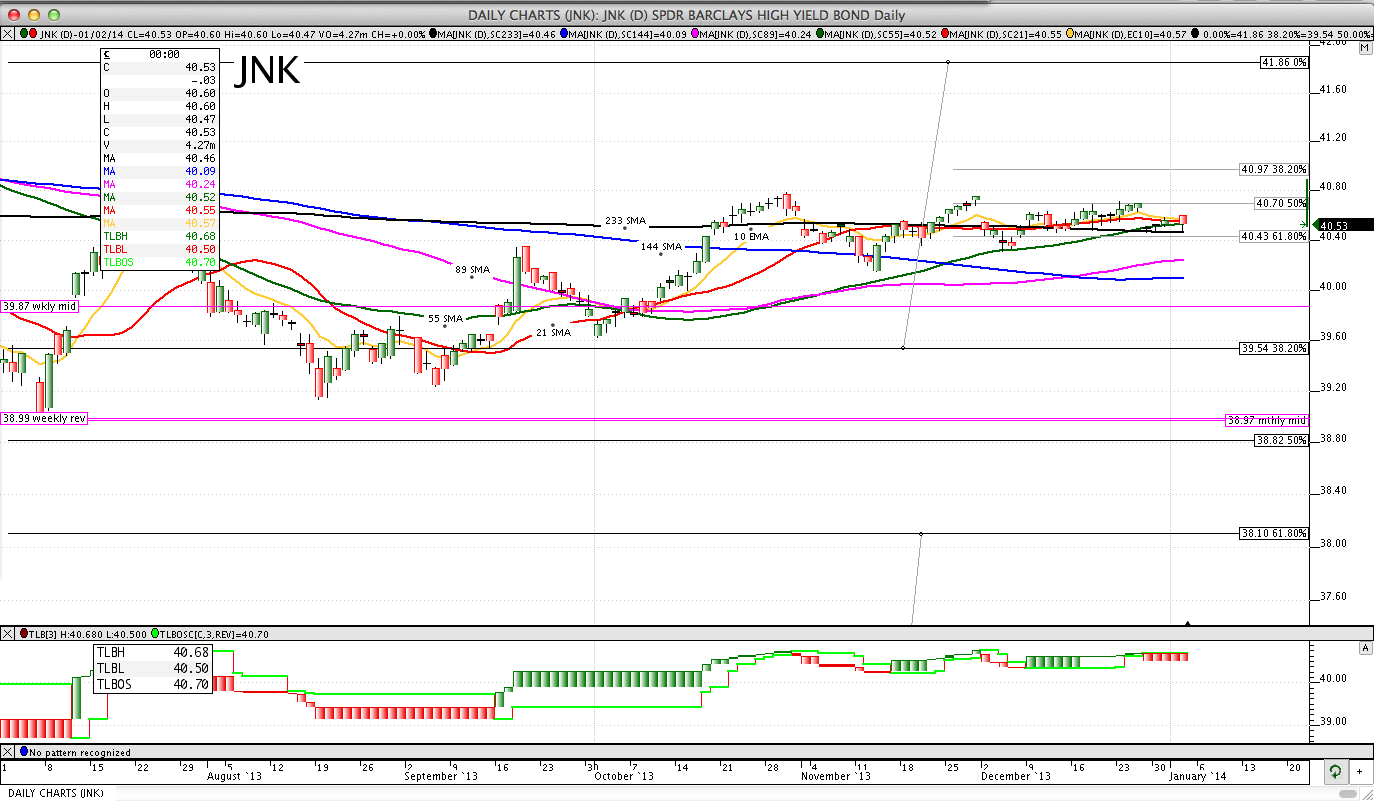Viewport: 1374px width, 801px height.
Task: Click the 40.70 50% Fibonacci label
Action: click(x=1282, y=203)
